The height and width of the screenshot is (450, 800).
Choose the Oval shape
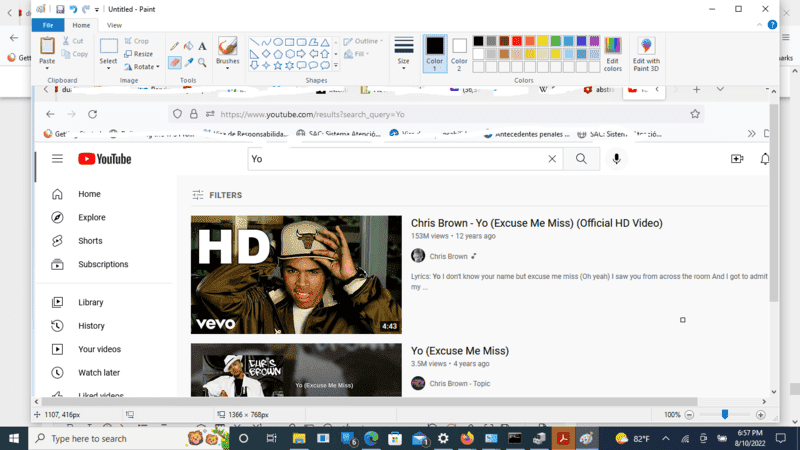[x=278, y=42]
